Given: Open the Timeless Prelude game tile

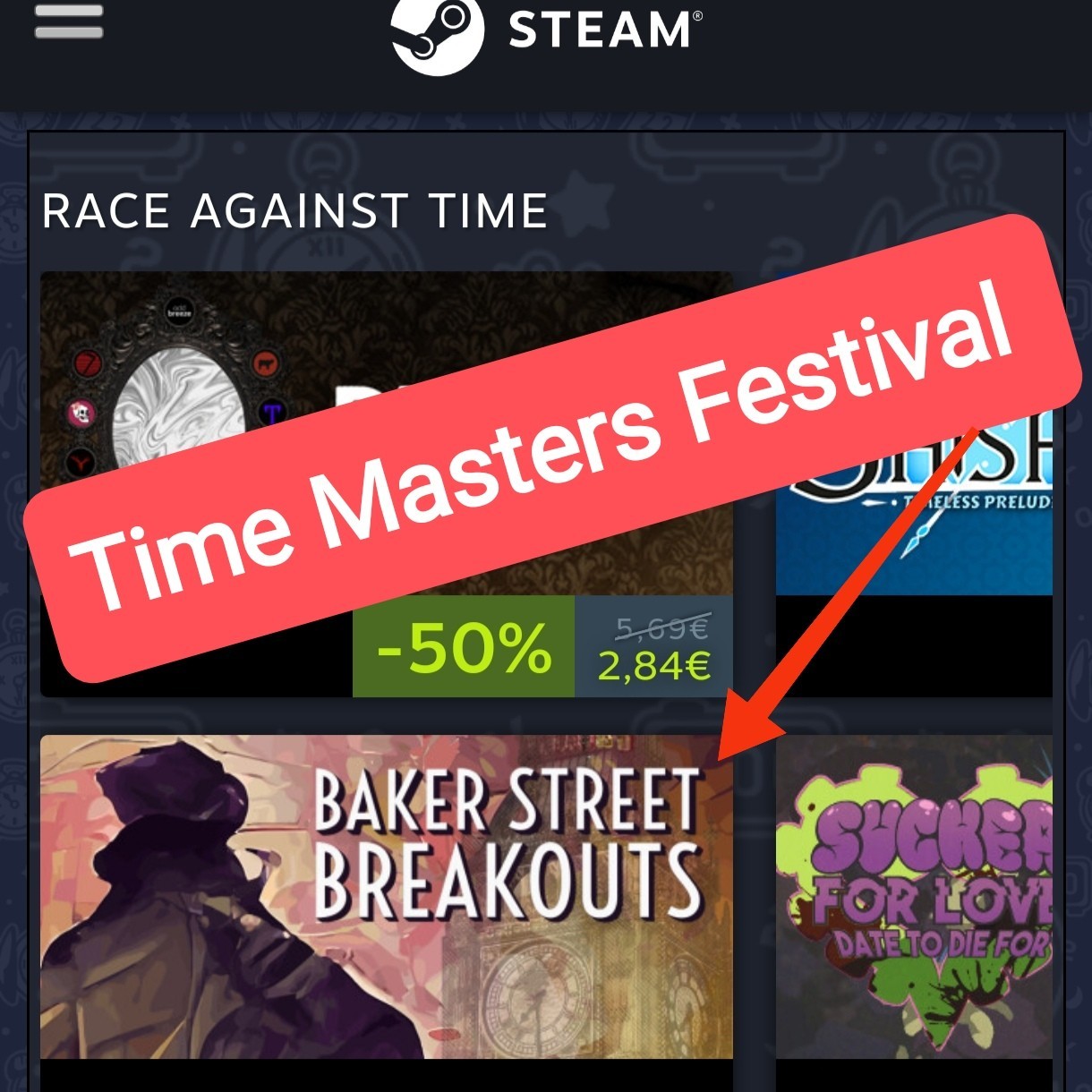Looking at the screenshot, I should pos(914,501).
